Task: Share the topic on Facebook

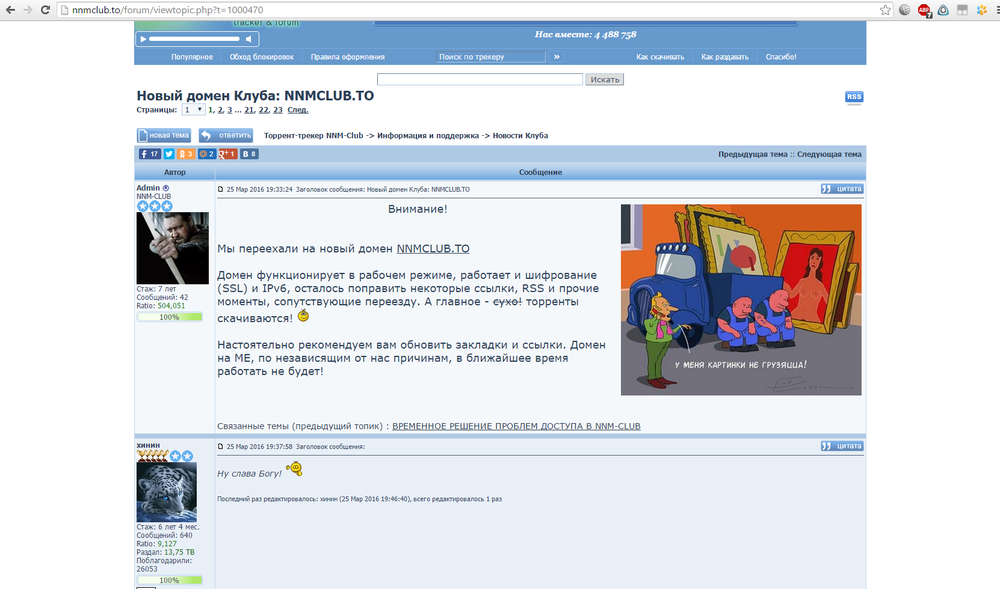Action: coord(150,154)
